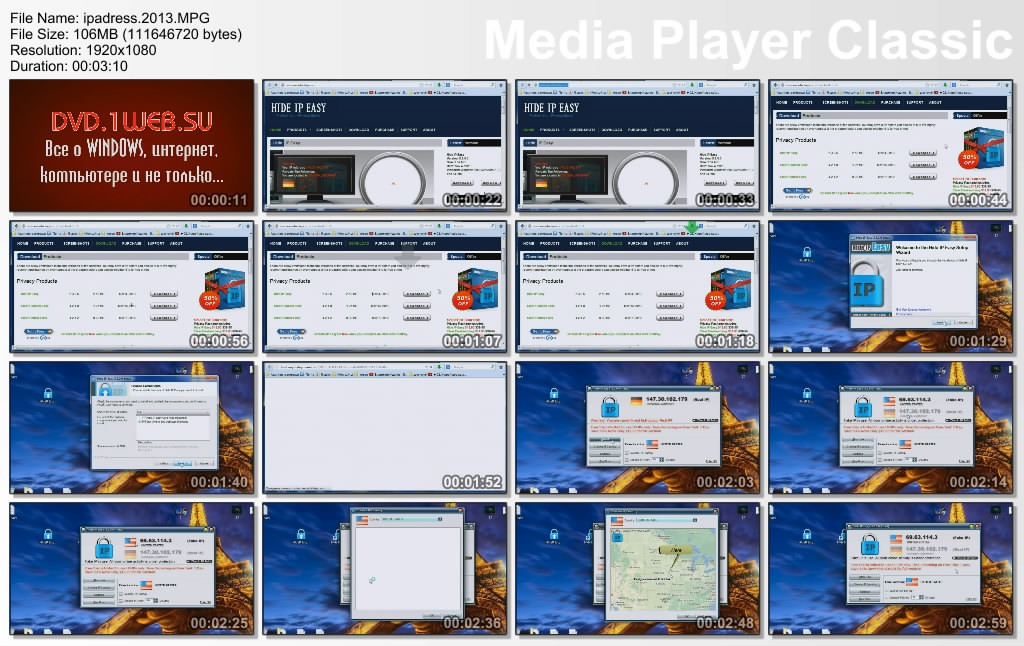This screenshot has width=1024, height=646.
Task: Select the DVD.1WEB.SU title thumbnail at 00:00:11
Action: coord(132,146)
